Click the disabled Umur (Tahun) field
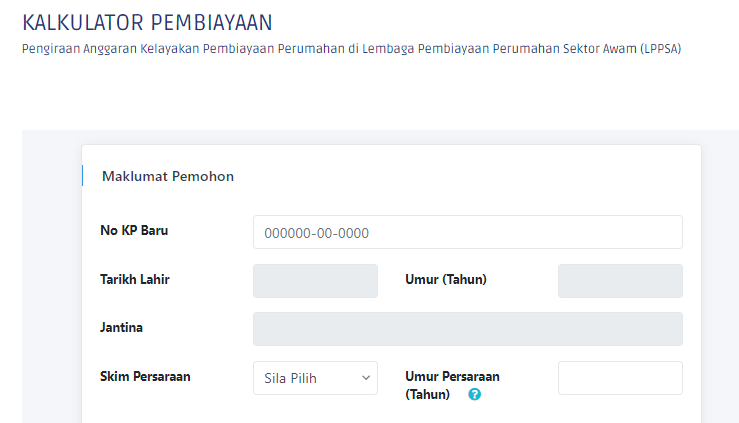Screen dimensions: 739x423 (620, 281)
